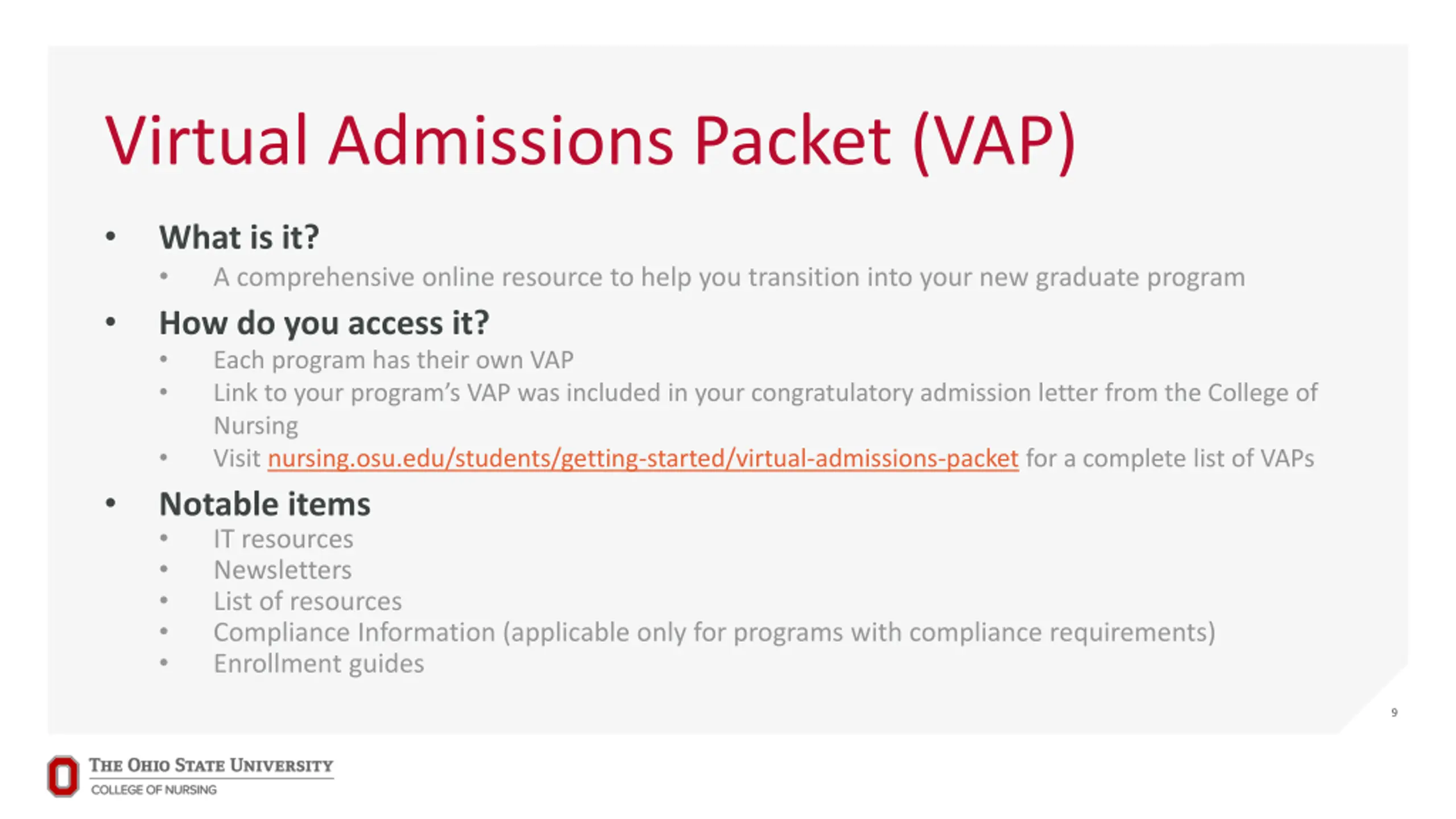Click the Compliance Information bullet item
1456x819 pixels.
(x=714, y=632)
